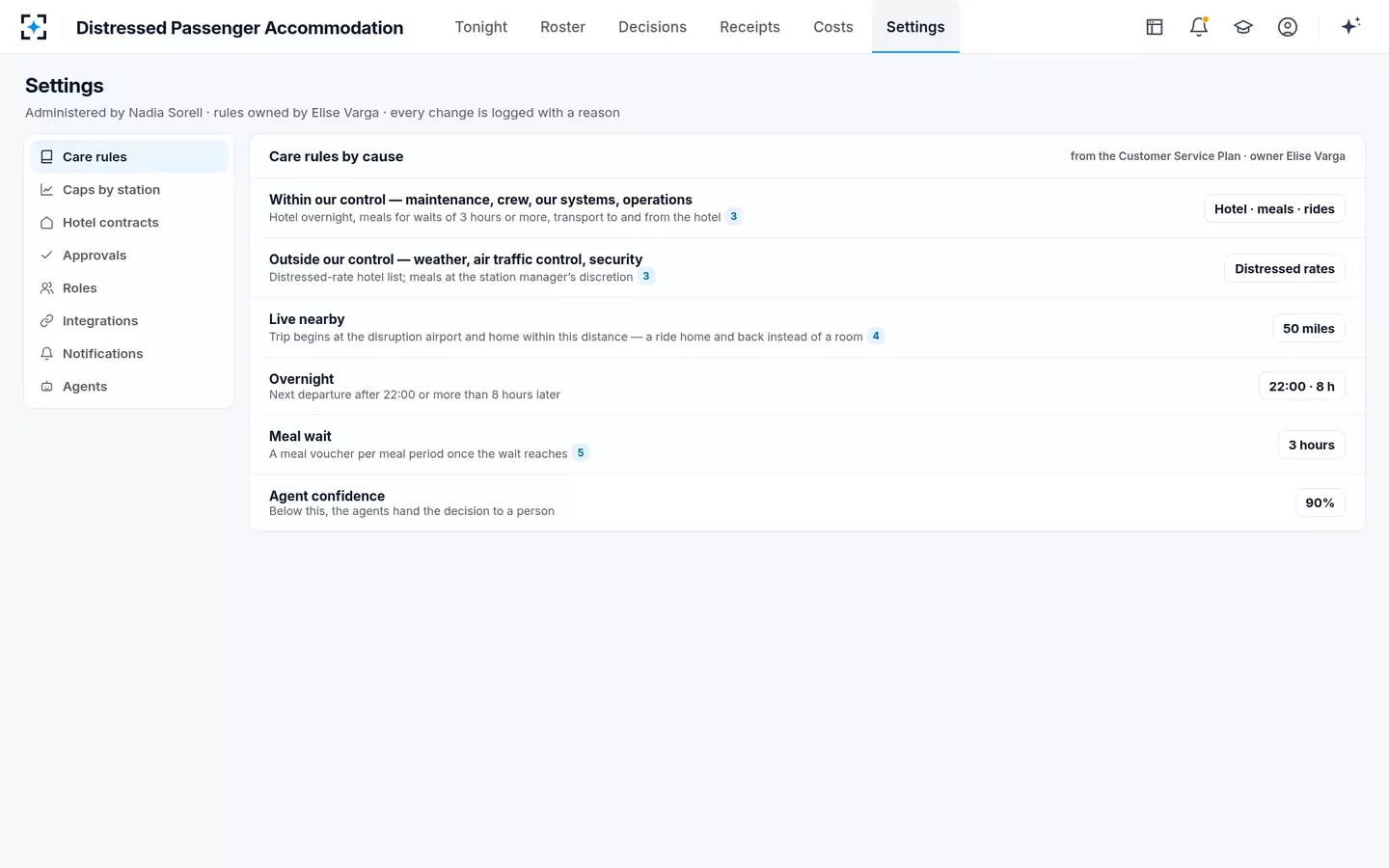Click badge 4 on Live nearby row
1389x868 pixels.
point(876,337)
